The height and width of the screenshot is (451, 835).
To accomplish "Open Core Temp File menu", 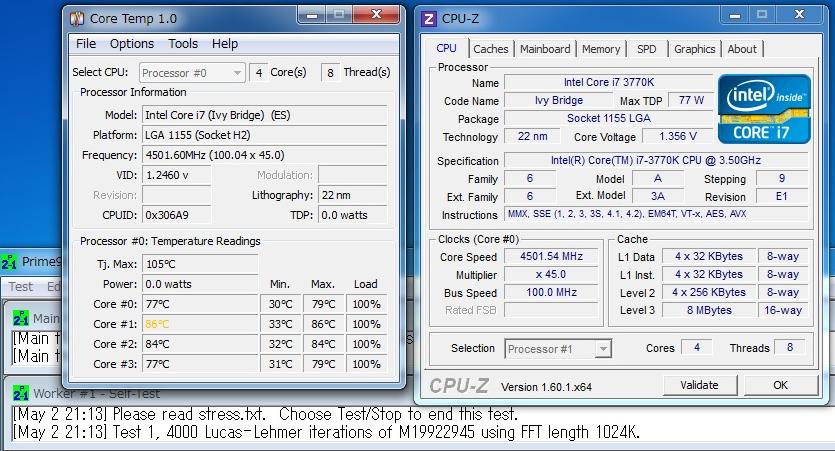I will coord(86,44).
